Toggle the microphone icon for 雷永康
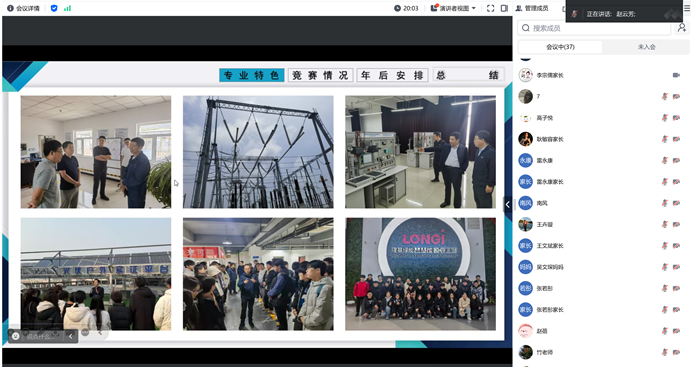 tap(665, 160)
